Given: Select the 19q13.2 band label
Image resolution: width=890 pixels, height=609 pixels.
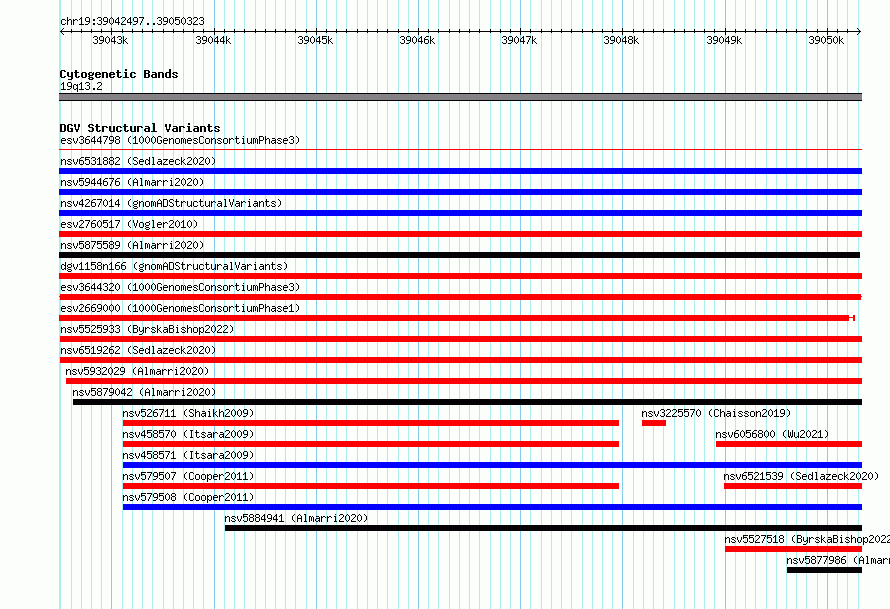Looking at the screenshot, I should (x=81, y=86).
